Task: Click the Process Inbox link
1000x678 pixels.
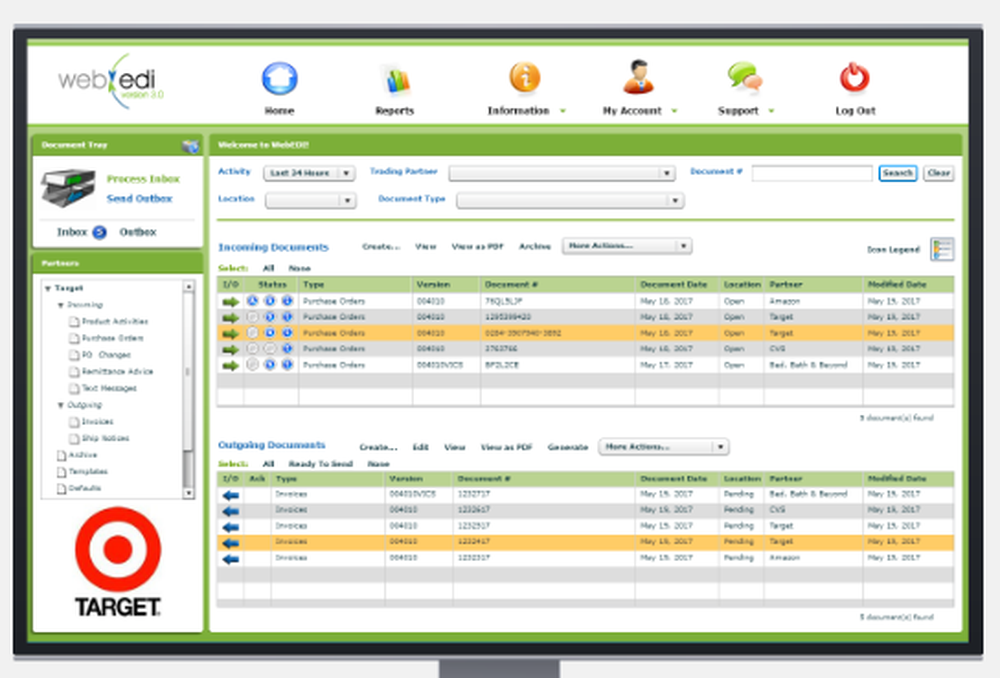Action: (143, 179)
